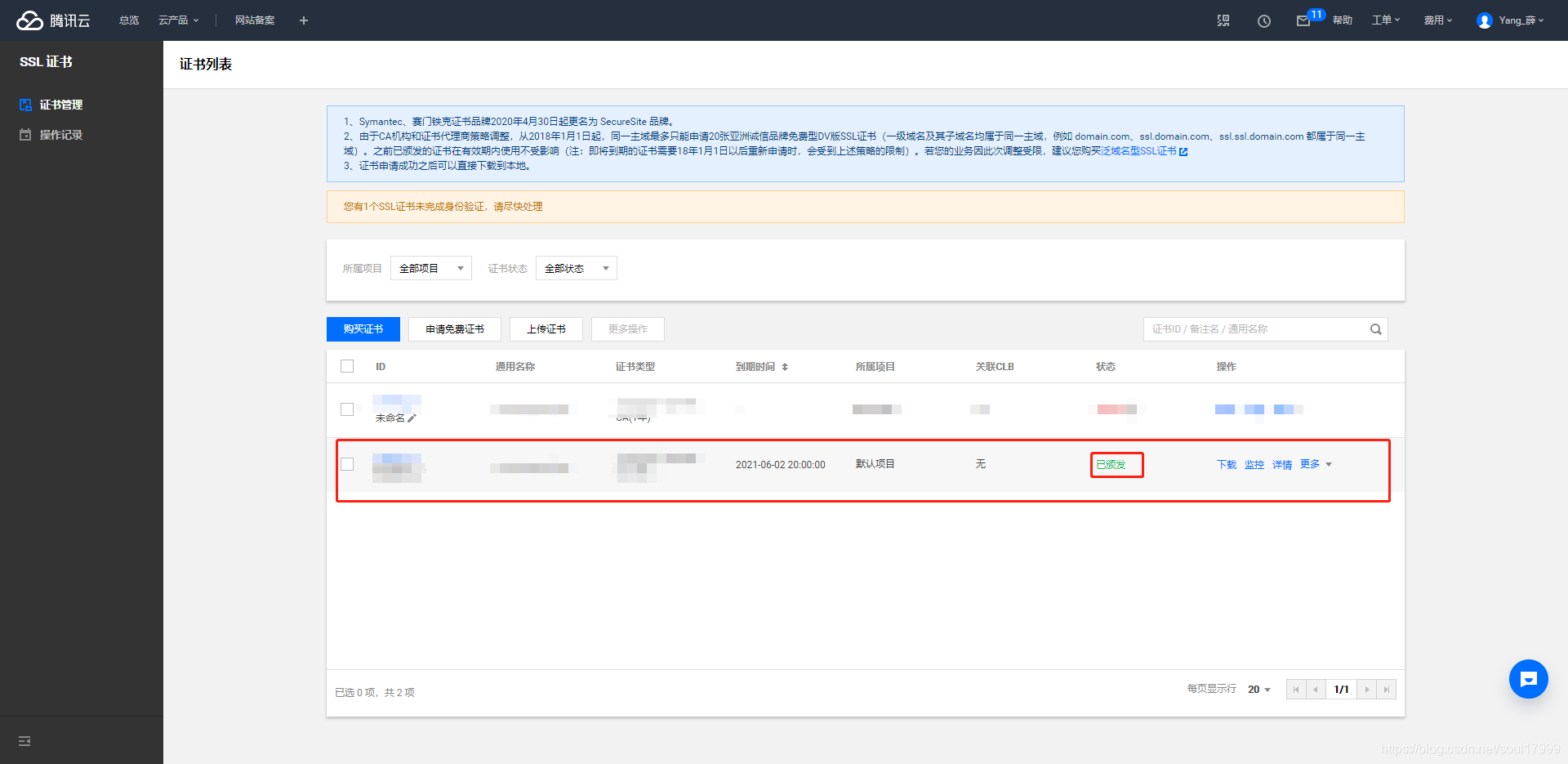Click the 操作记录 sidebar icon
The image size is (1568, 764).
tap(25, 135)
